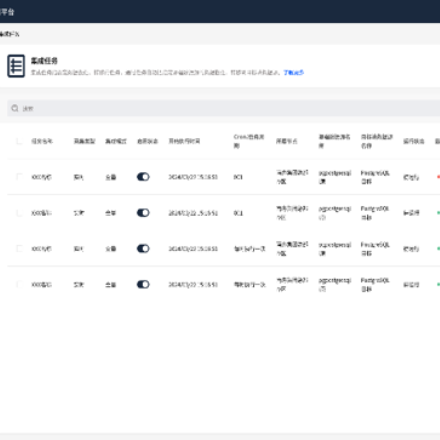Click the 集成任务 list icon

16,66
